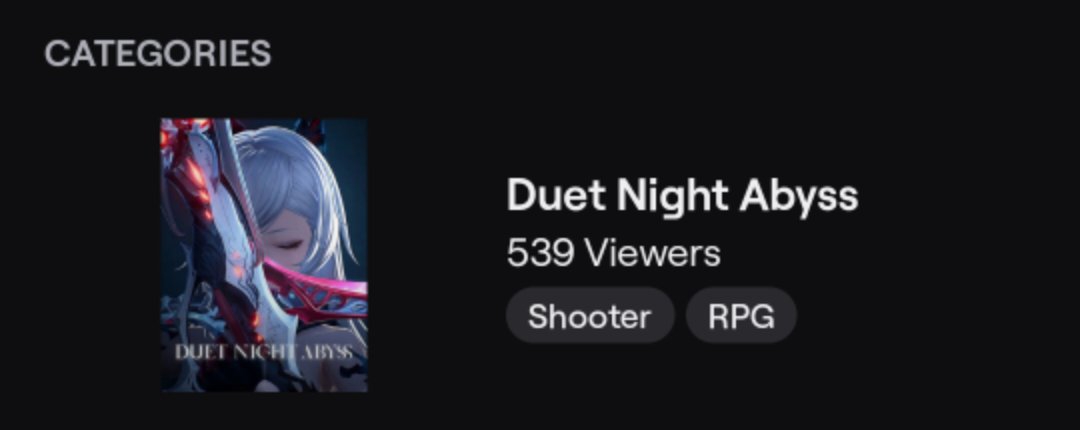Go to the Duet Night Abyss game name
This screenshot has height=430, width=1080.
click(x=682, y=196)
